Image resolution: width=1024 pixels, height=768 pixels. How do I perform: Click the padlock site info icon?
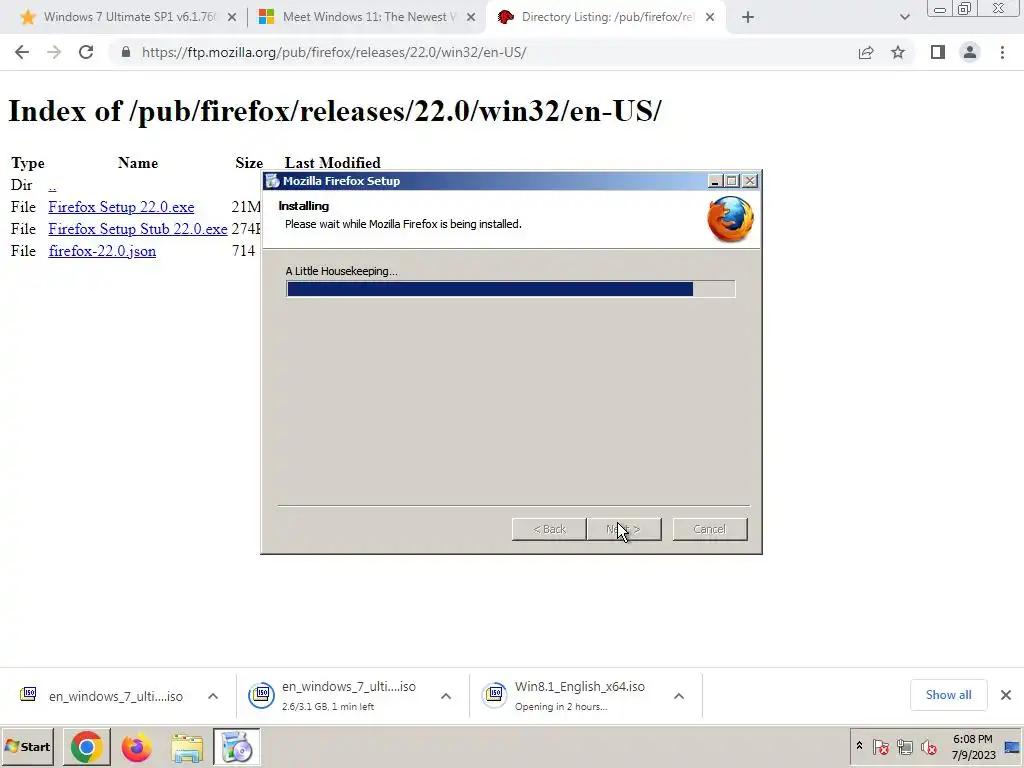(126, 52)
